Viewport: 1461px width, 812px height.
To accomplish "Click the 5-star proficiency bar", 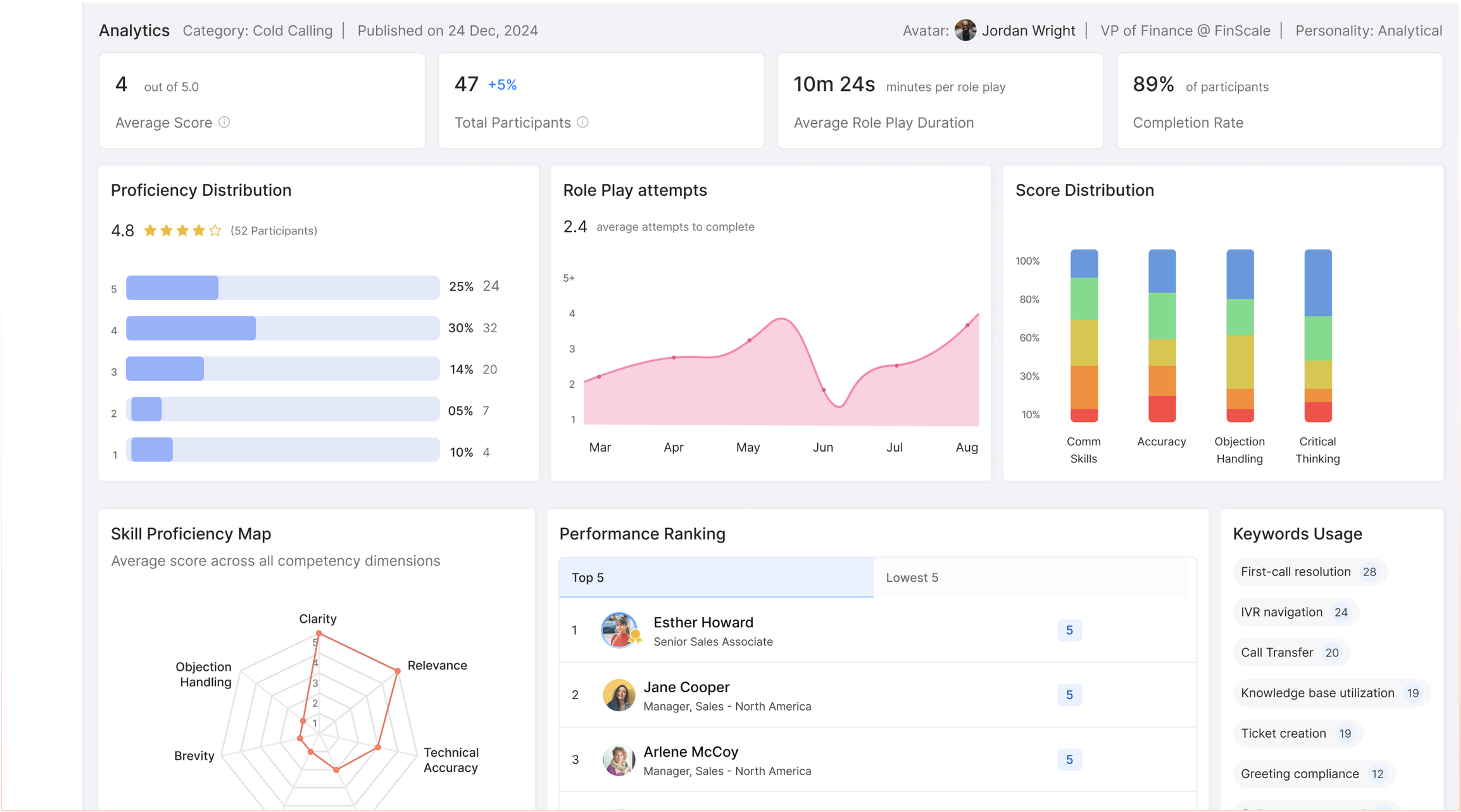I will 282,288.
